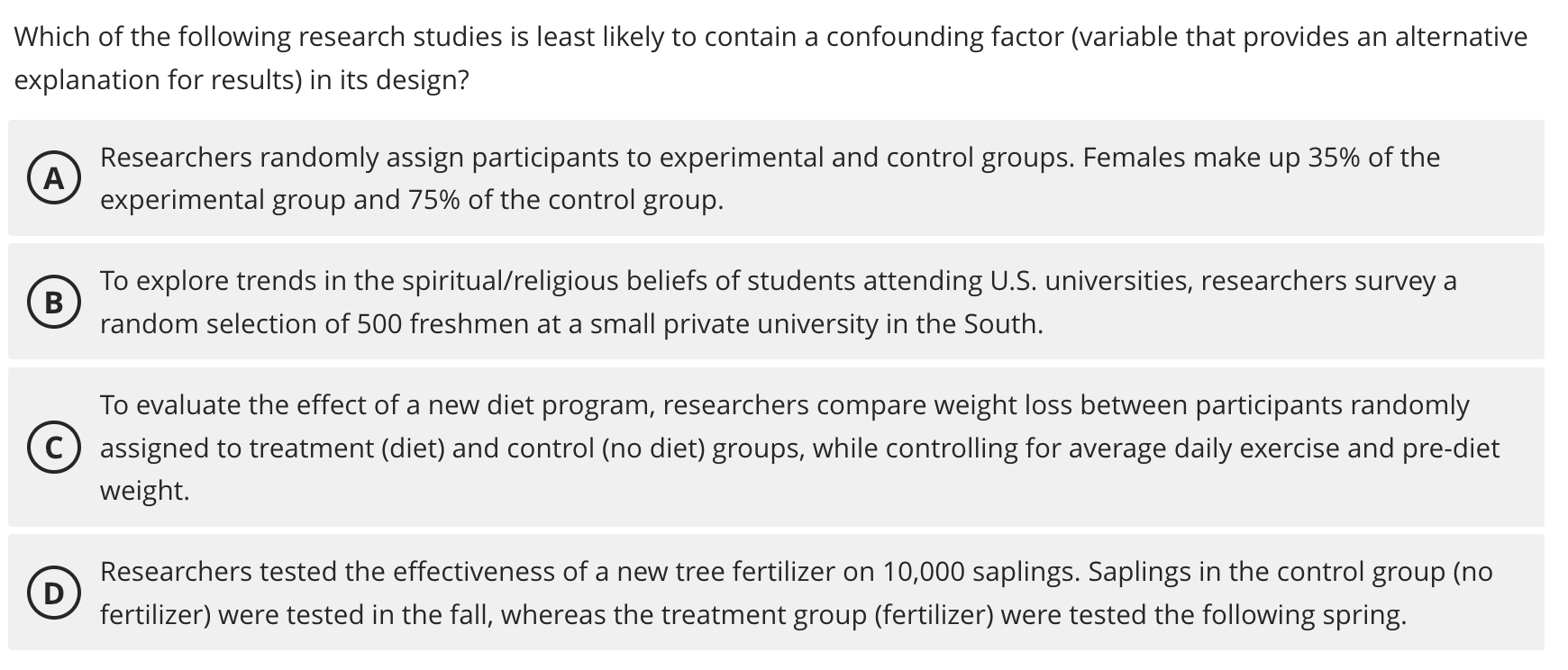This screenshot has height=670, width=1568.
Task: Click the answer about surveying 500 freshmen
Action: pyautogui.click(x=776, y=302)
